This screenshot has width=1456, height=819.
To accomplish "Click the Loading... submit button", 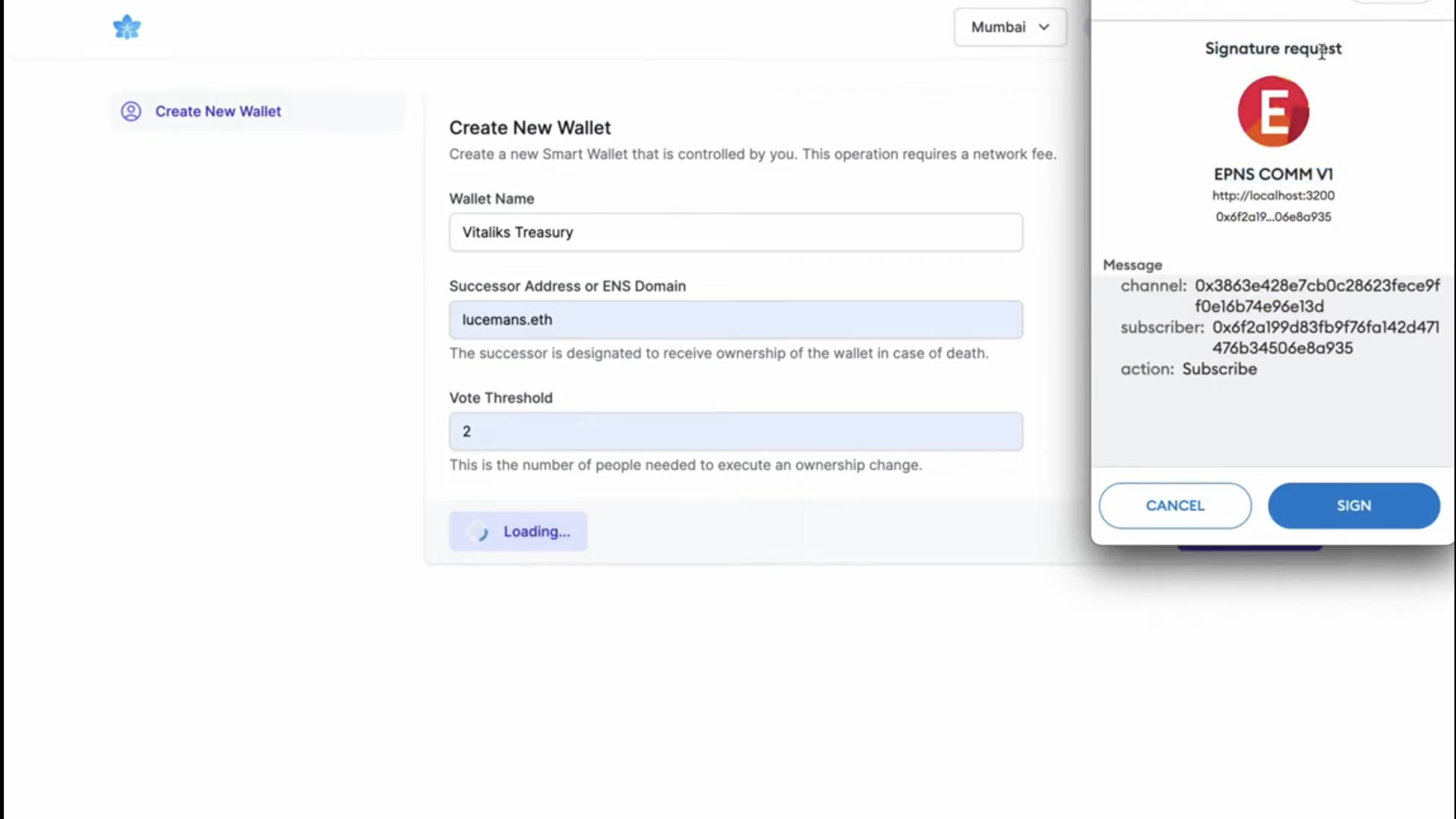I will click(x=518, y=532).
